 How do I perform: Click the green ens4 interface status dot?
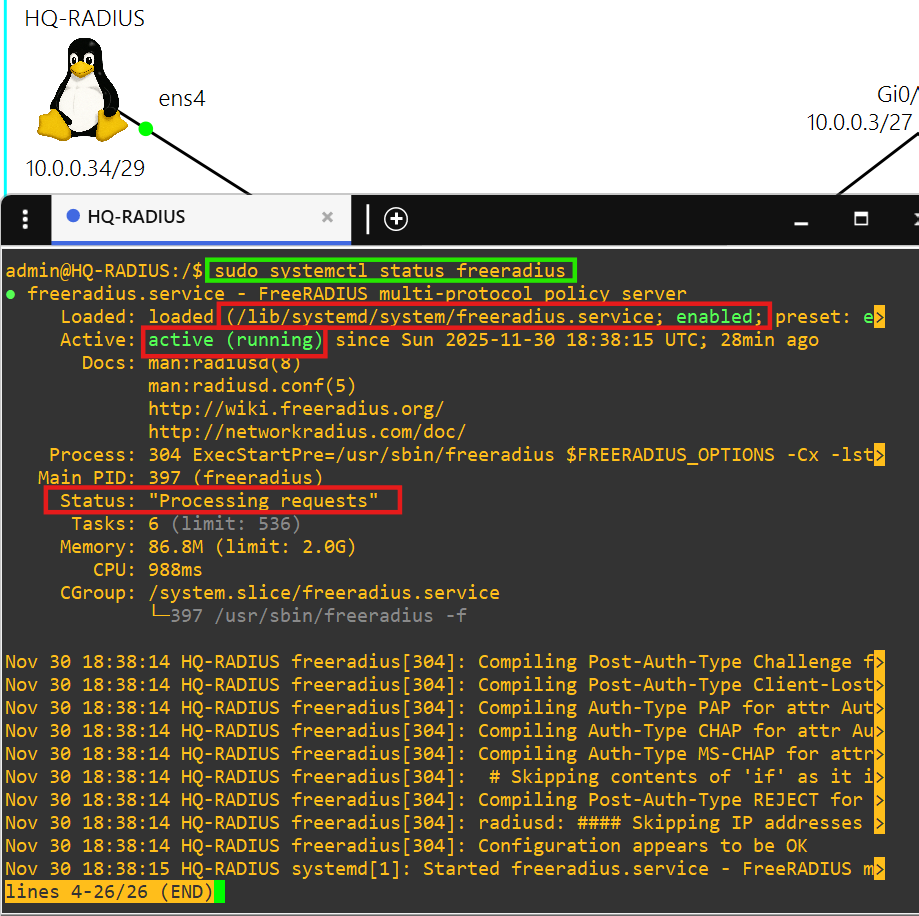[x=146, y=128]
